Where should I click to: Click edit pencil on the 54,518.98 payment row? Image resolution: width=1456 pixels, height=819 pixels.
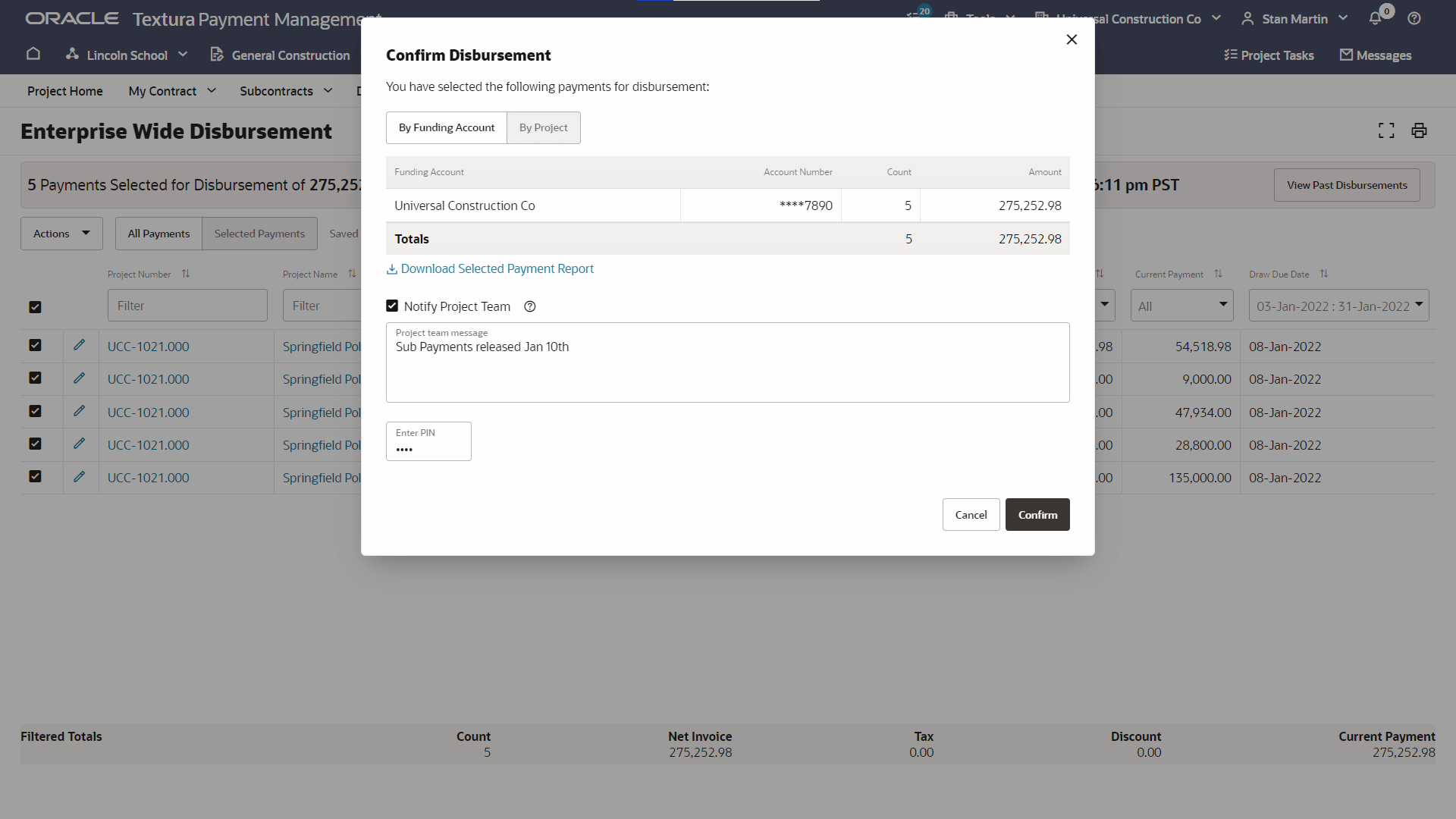tap(79, 346)
